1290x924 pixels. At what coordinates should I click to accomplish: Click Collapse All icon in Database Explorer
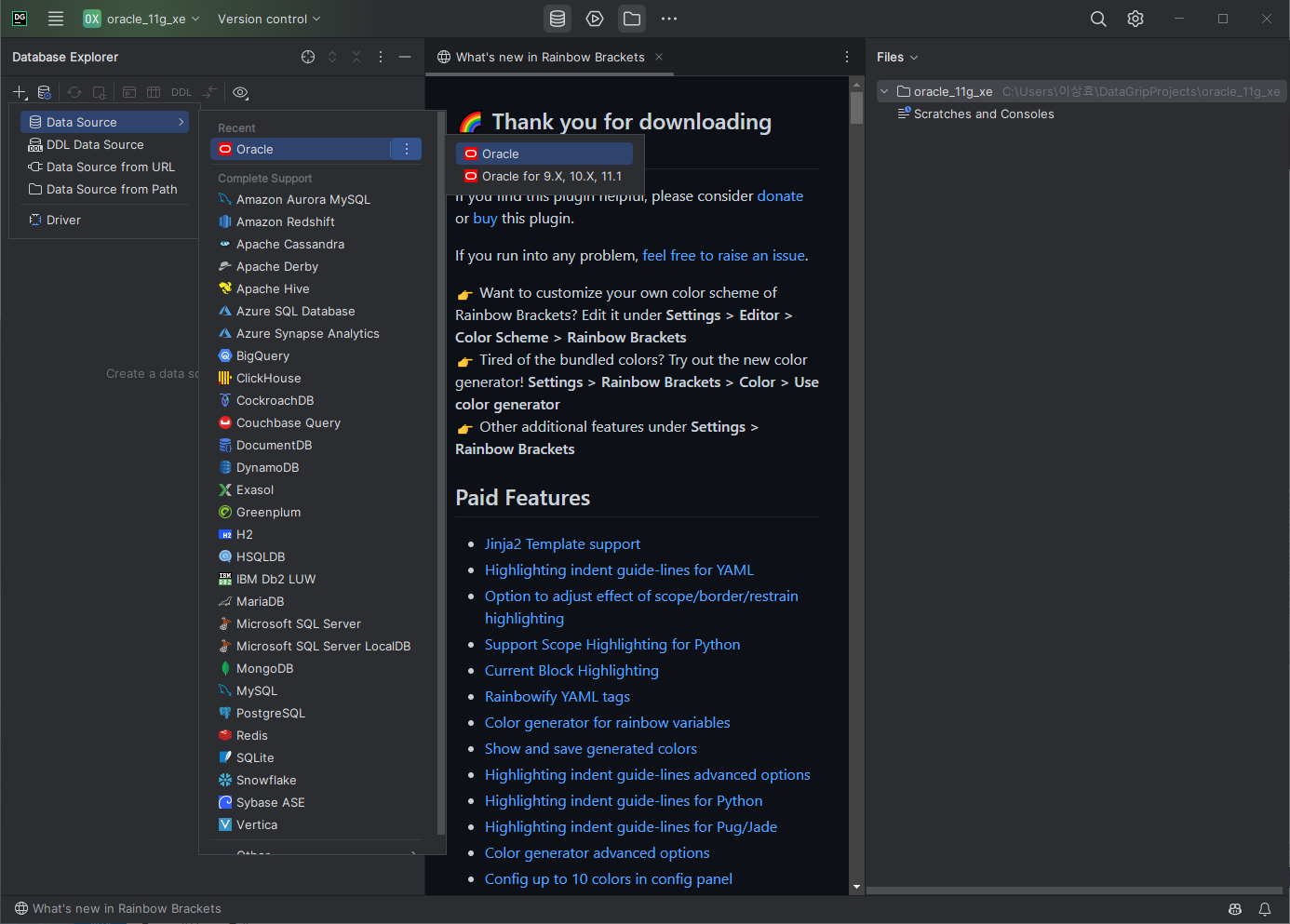pos(356,57)
